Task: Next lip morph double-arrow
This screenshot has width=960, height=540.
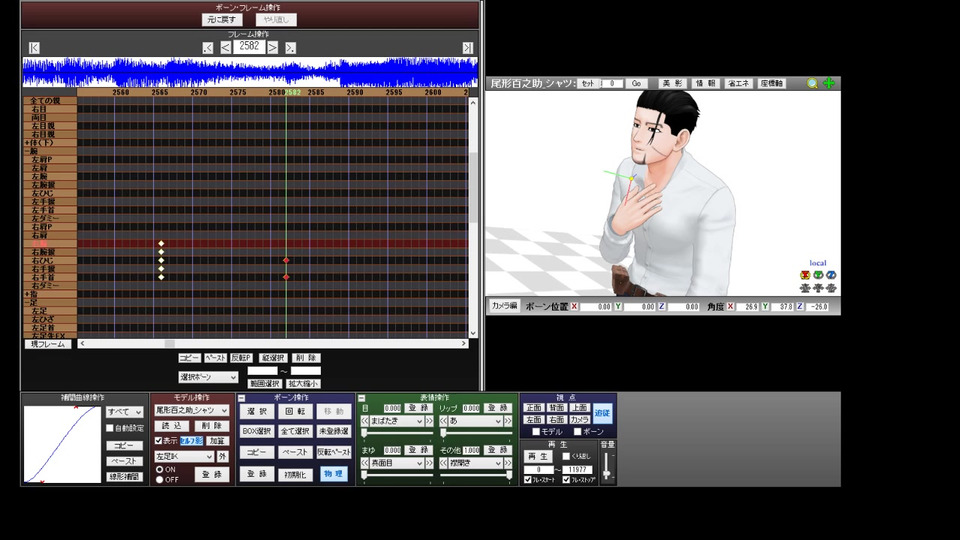Action: 508,421
